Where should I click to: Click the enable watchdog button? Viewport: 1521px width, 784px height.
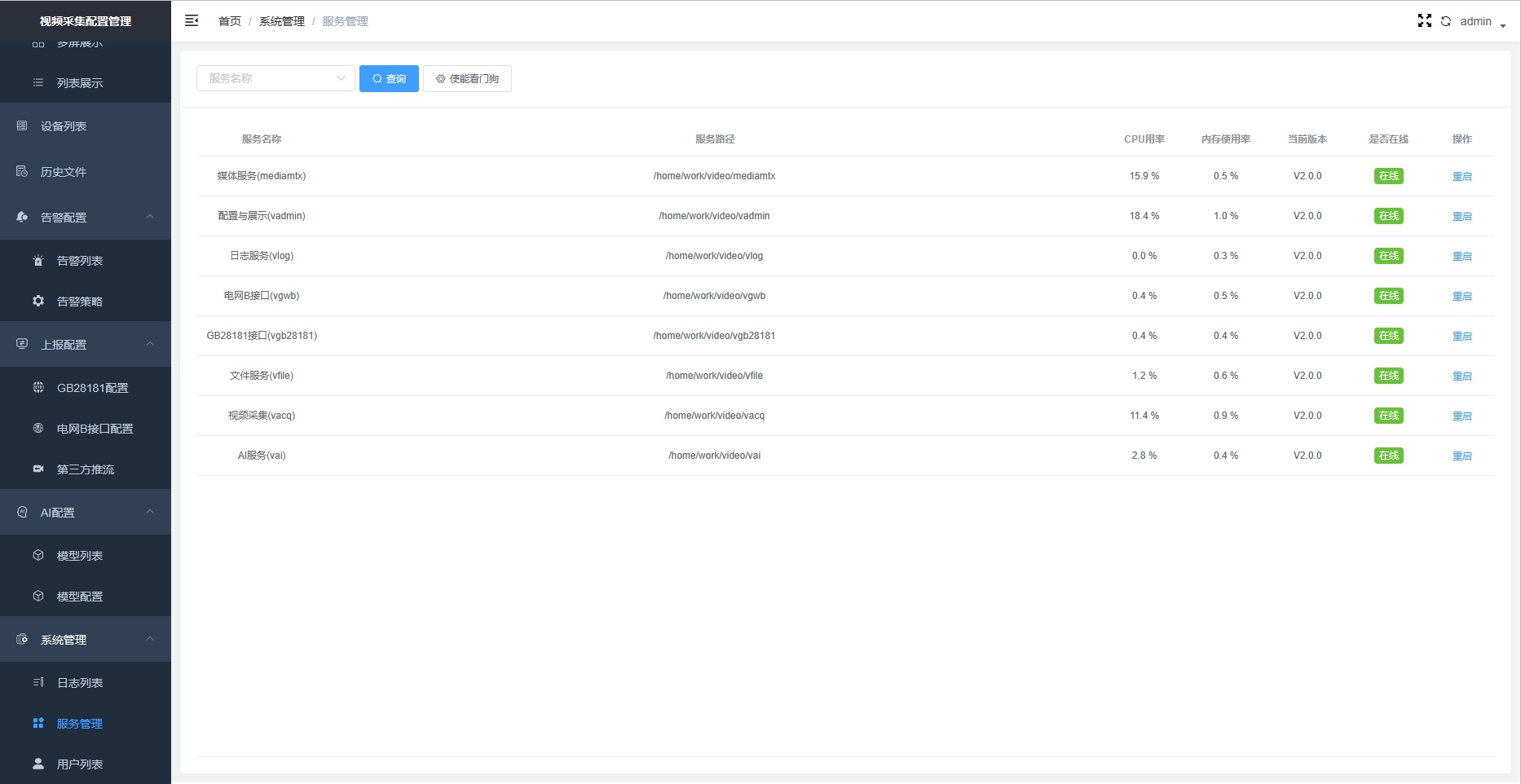467,79
